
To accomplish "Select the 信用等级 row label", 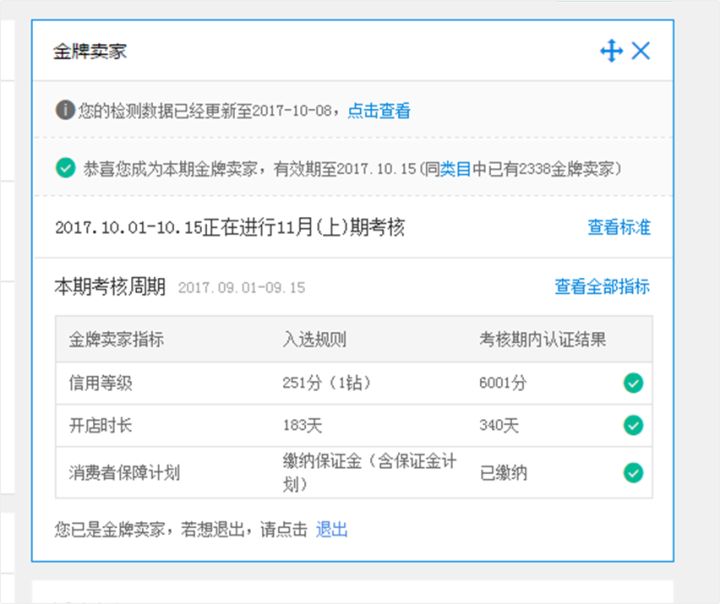I will point(100,383).
